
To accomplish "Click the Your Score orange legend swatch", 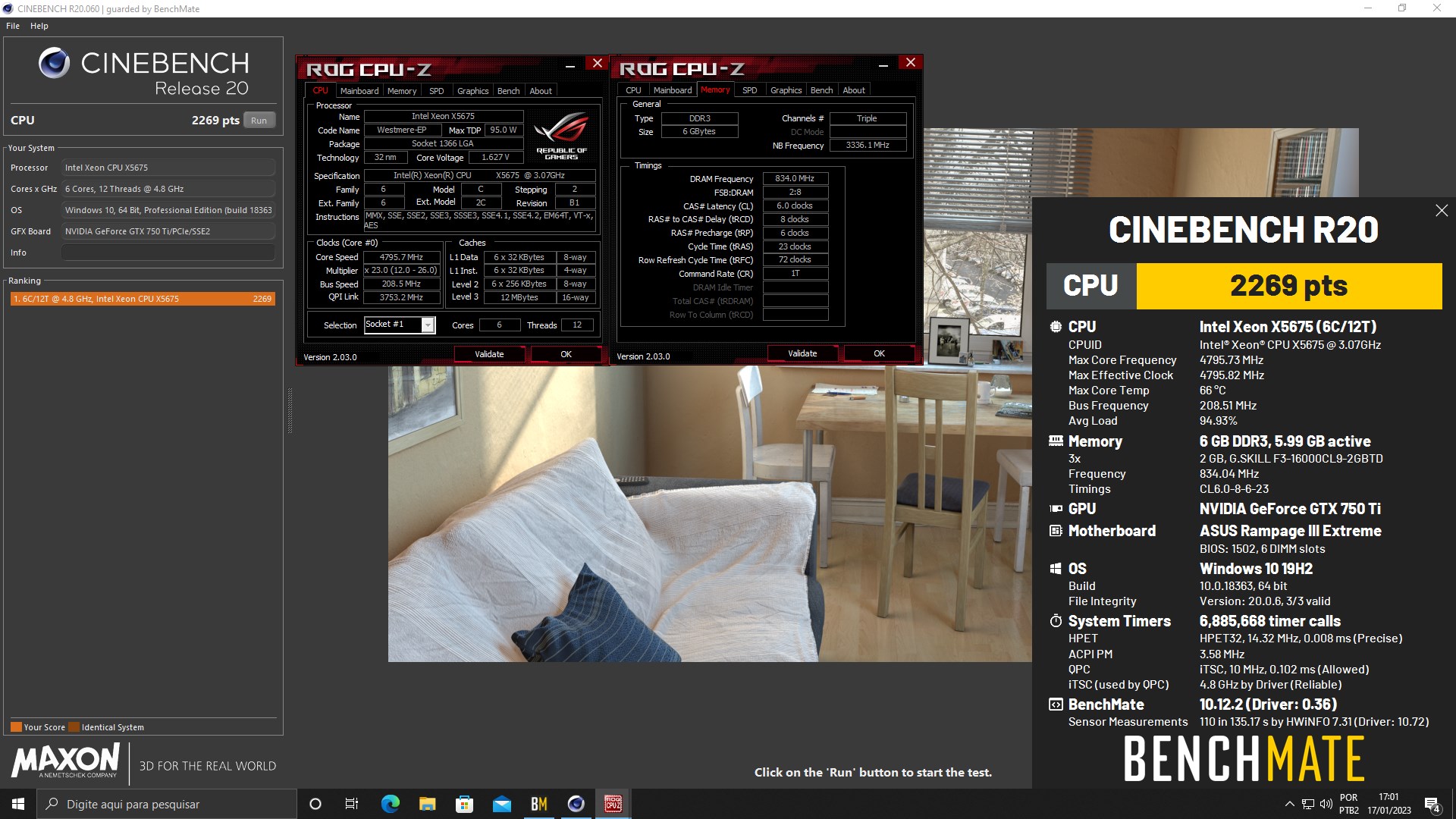I will coord(16,727).
